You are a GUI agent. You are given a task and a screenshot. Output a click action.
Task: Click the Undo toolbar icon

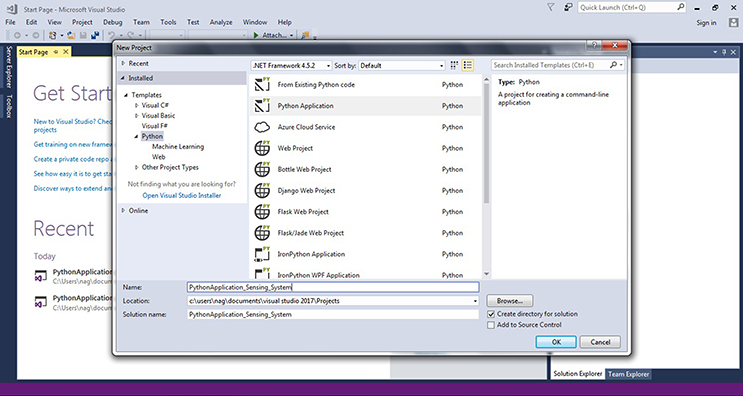pyautogui.click(x=111, y=35)
